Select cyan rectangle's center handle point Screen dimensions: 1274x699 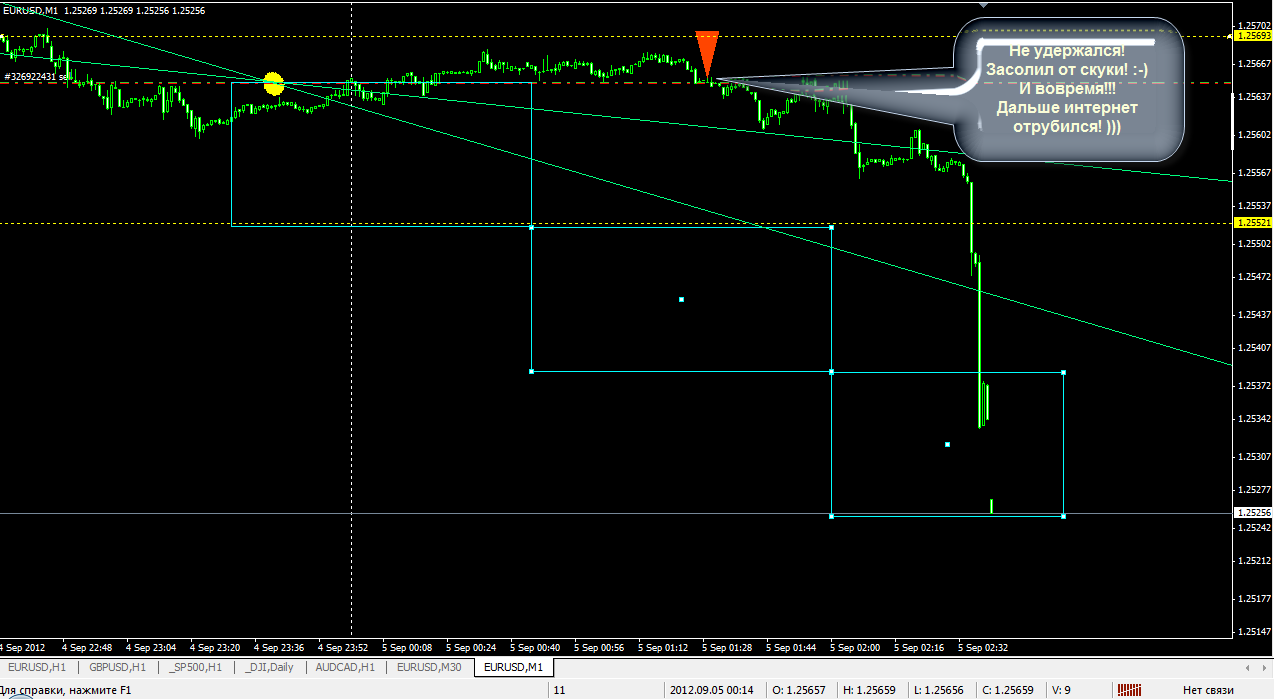tap(947, 444)
